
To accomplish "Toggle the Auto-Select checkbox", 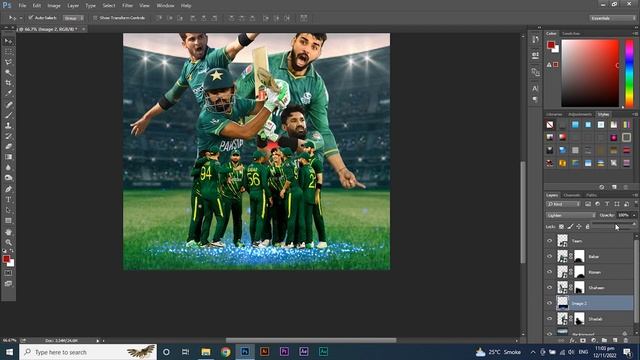I will (x=31, y=18).
